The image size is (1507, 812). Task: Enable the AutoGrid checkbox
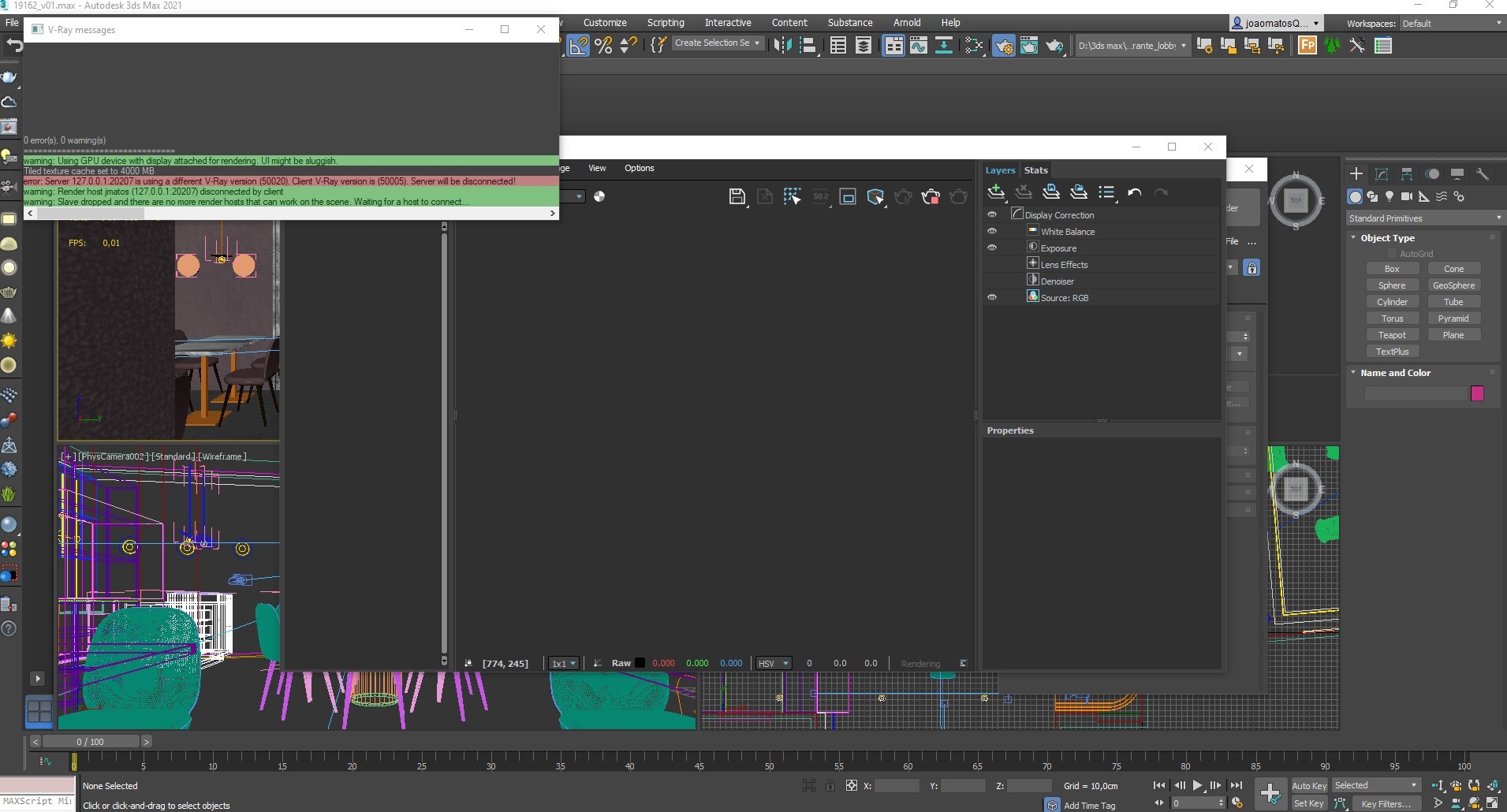(1392, 254)
